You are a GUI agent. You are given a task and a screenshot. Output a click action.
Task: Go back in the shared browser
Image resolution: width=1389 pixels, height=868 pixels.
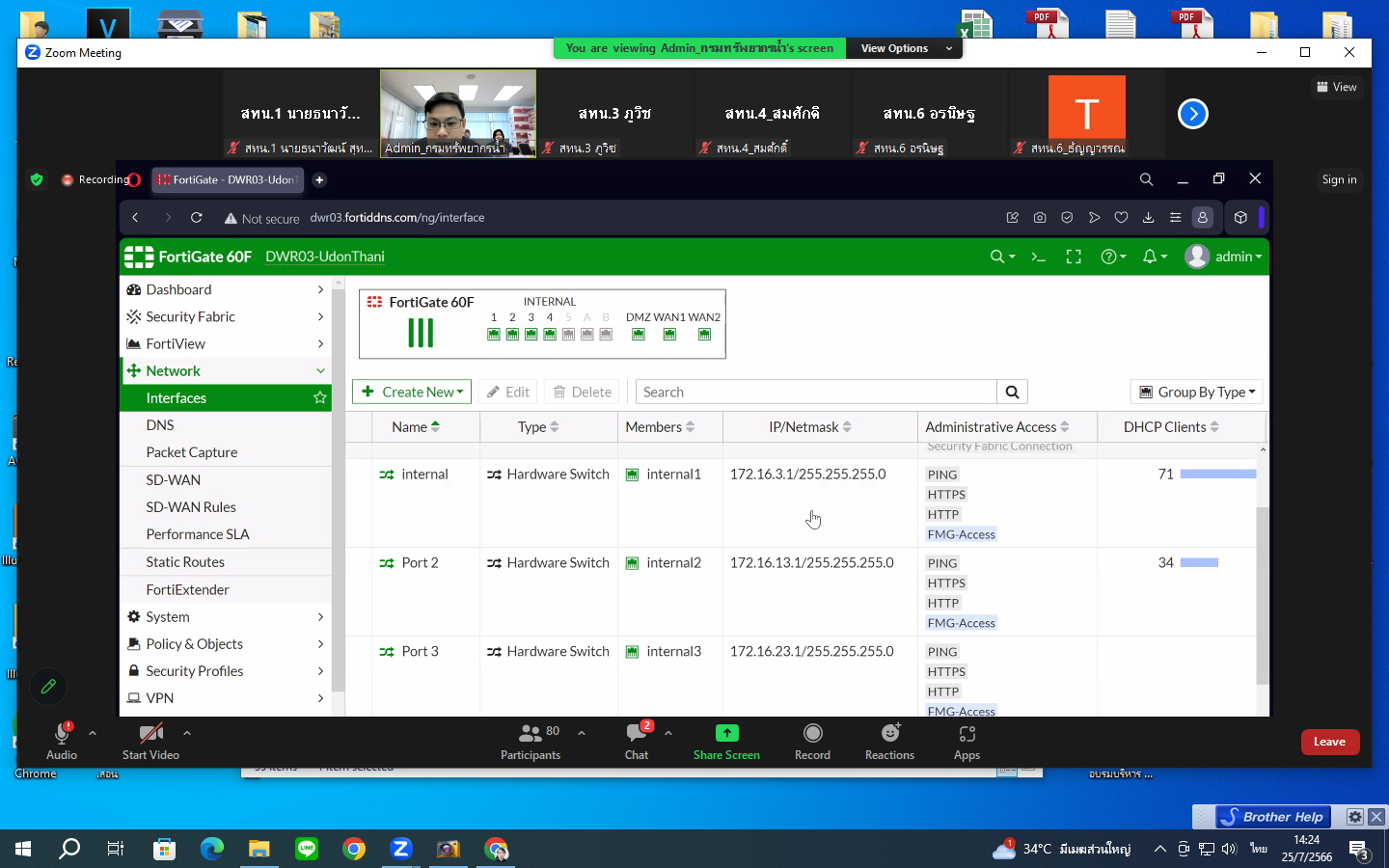pos(135,218)
